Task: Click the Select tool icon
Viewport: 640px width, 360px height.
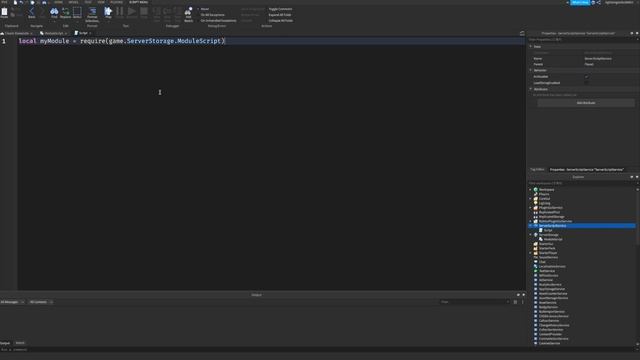Action: pyautogui.click(x=77, y=12)
